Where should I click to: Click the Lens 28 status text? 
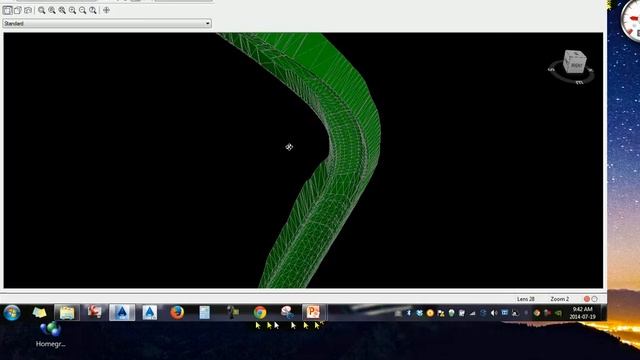point(526,299)
